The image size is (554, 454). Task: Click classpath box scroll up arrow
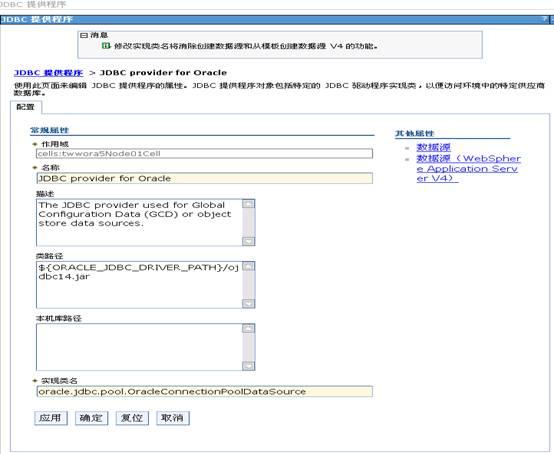249,266
